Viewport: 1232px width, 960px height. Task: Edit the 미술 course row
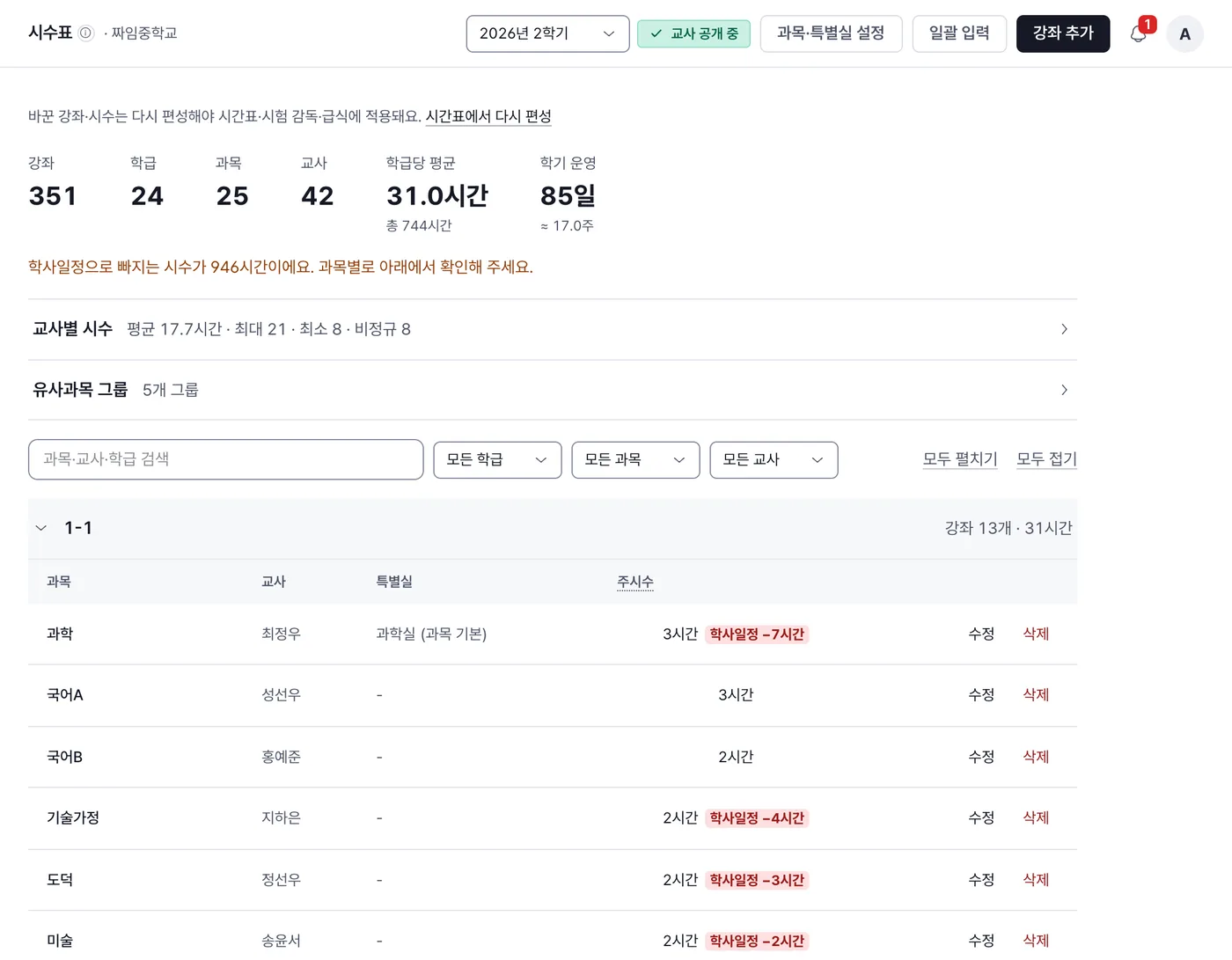[981, 941]
